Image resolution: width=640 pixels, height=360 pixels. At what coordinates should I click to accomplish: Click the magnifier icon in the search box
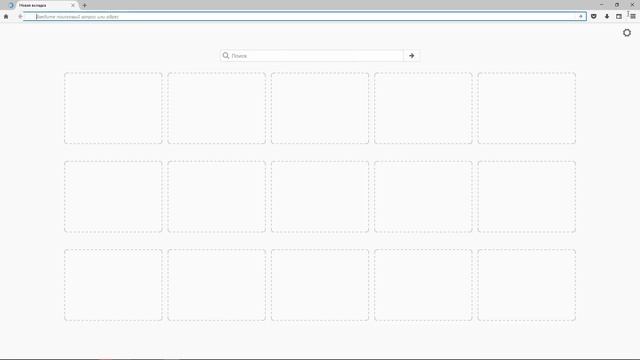point(226,56)
